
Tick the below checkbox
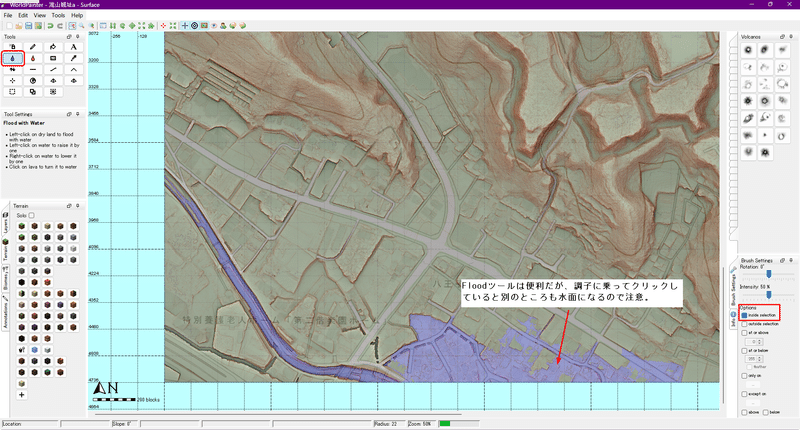coord(765,412)
